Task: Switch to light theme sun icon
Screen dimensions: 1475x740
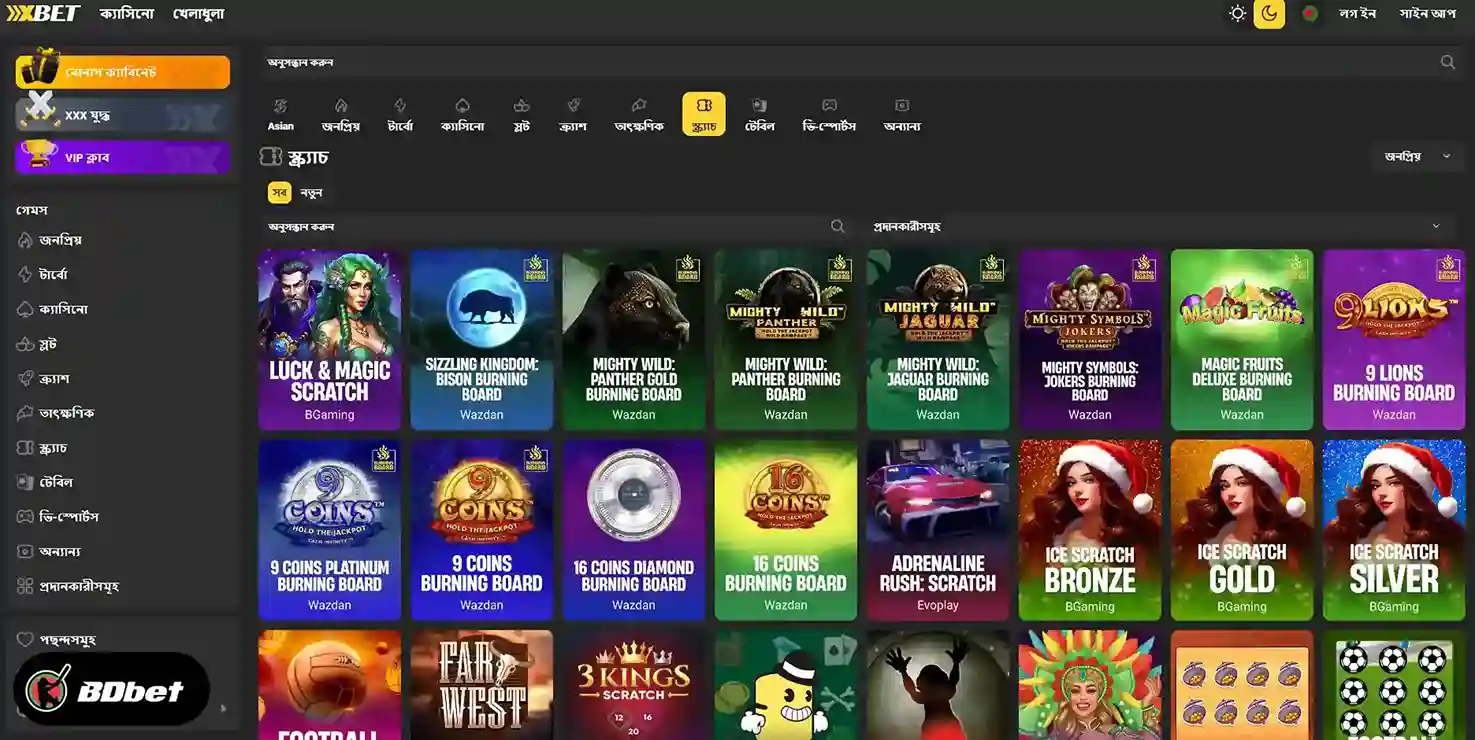Action: pyautogui.click(x=1237, y=14)
